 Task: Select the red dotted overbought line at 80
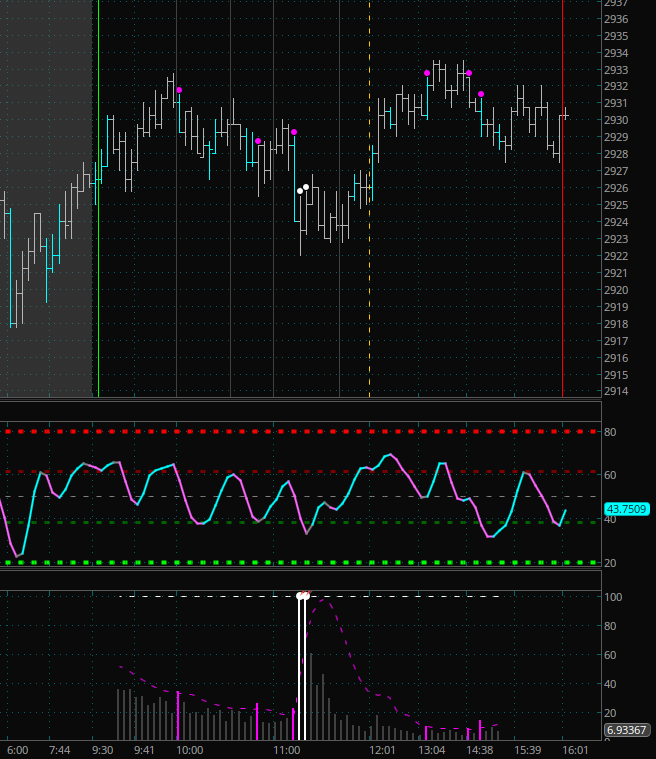tap(300, 432)
